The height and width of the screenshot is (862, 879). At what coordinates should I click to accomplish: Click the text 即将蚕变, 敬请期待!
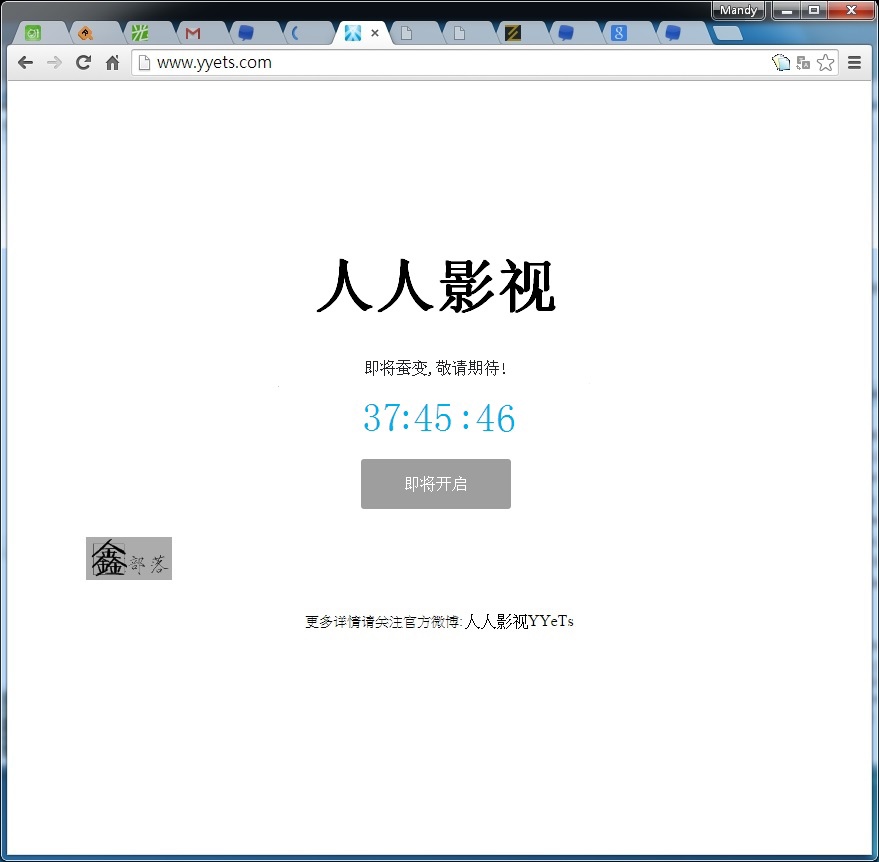(x=436, y=368)
